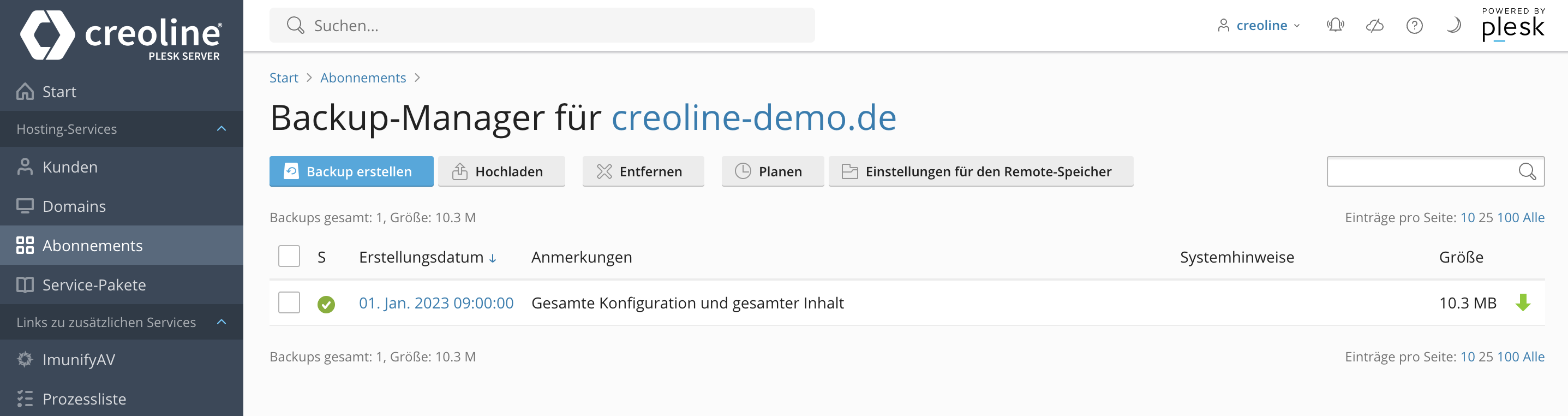The height and width of the screenshot is (416, 1568).
Task: Click green success status icon of backup
Action: (326, 304)
